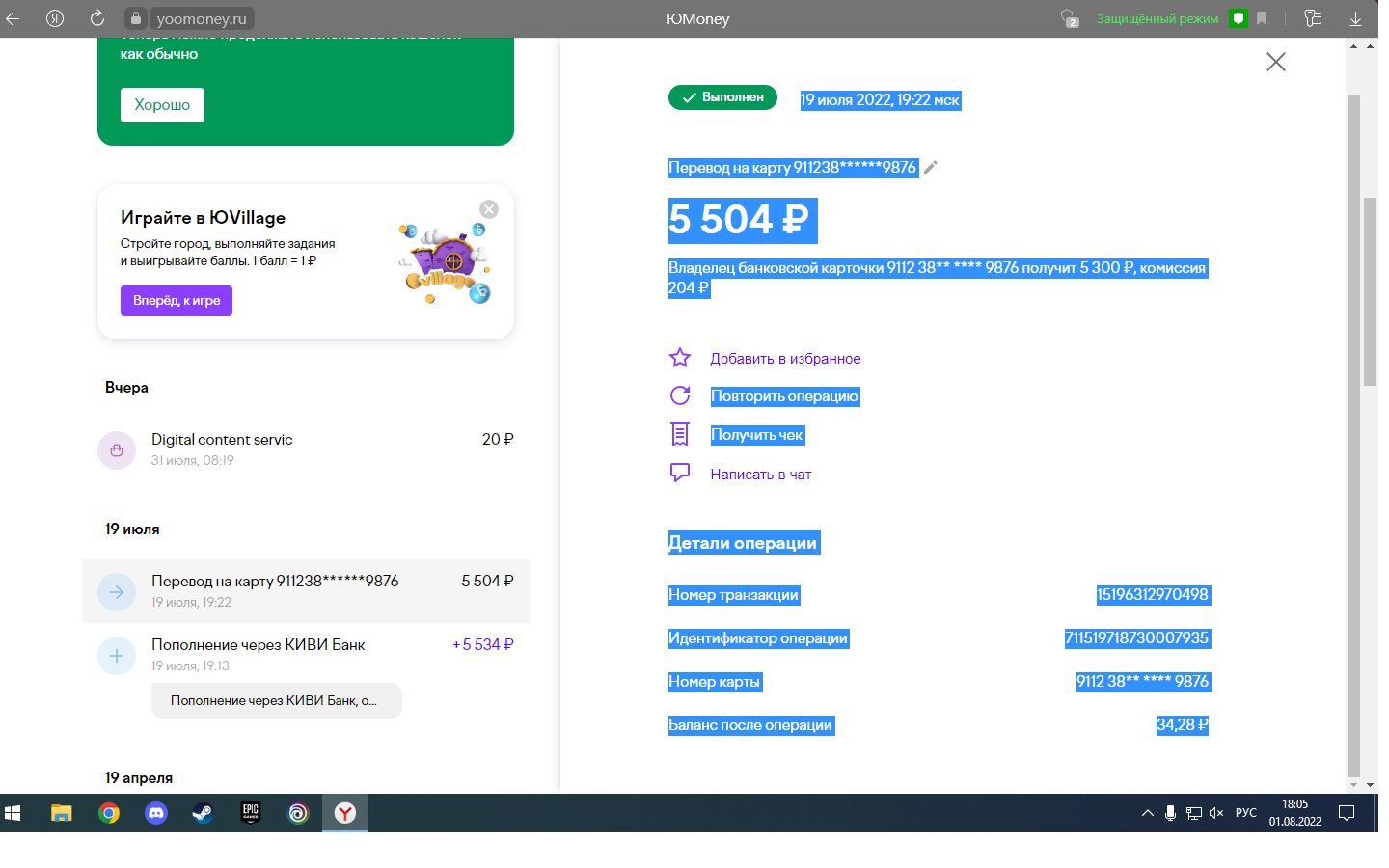Open the network icon in the system tray
This screenshot has height=868, width=1389.
click(1194, 813)
